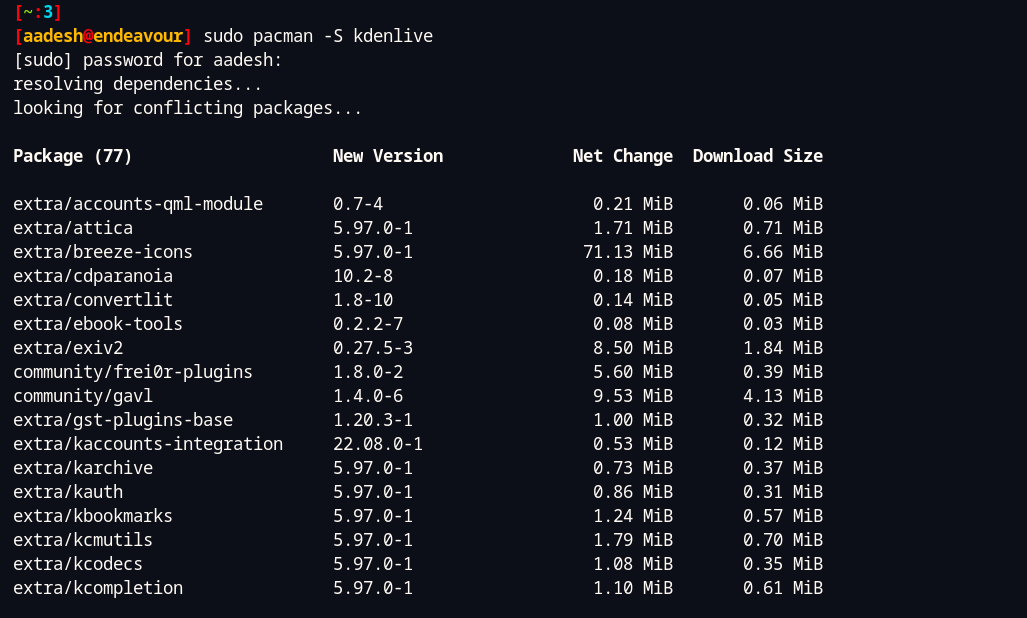Click the 6.66 MiB download size value
This screenshot has height=618, width=1027.
(782, 252)
